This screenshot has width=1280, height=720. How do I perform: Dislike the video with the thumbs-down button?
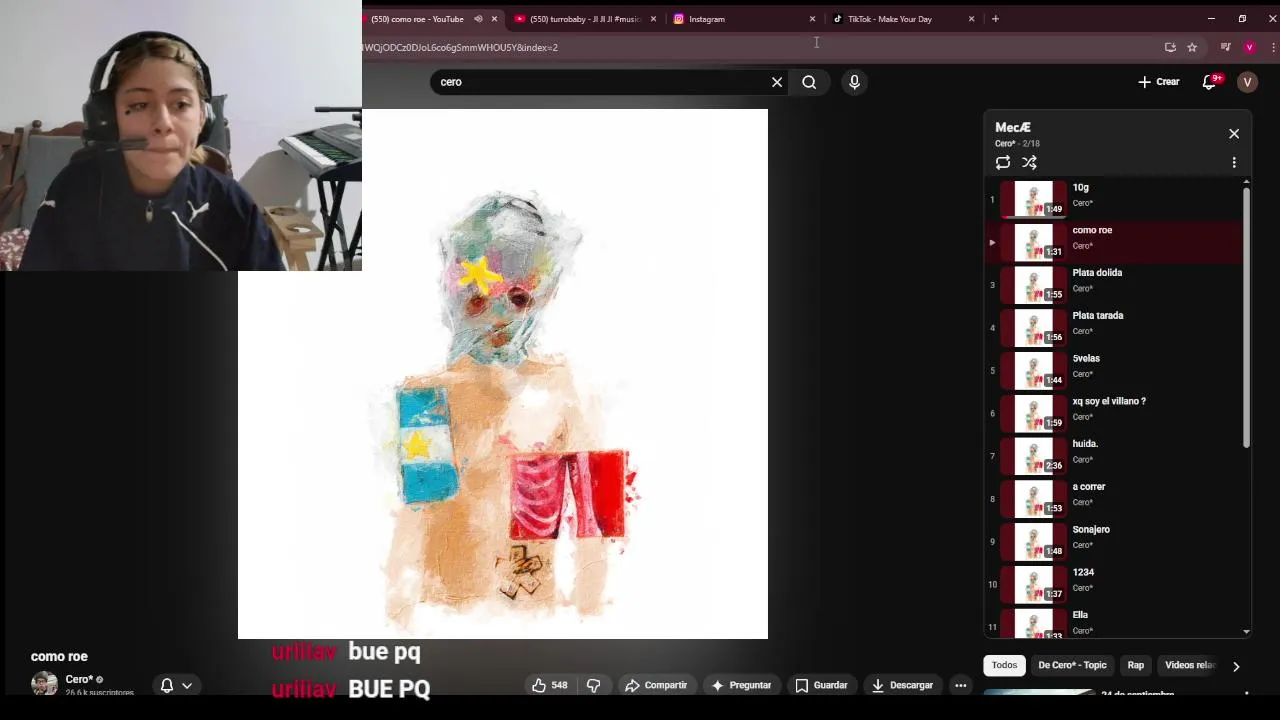594,685
